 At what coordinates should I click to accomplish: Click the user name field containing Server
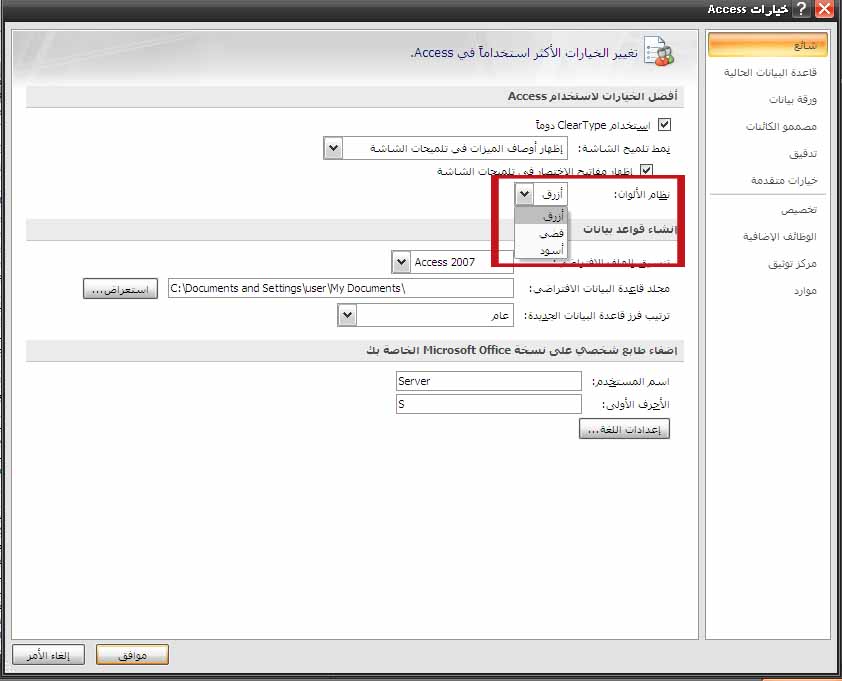pyautogui.click(x=489, y=381)
